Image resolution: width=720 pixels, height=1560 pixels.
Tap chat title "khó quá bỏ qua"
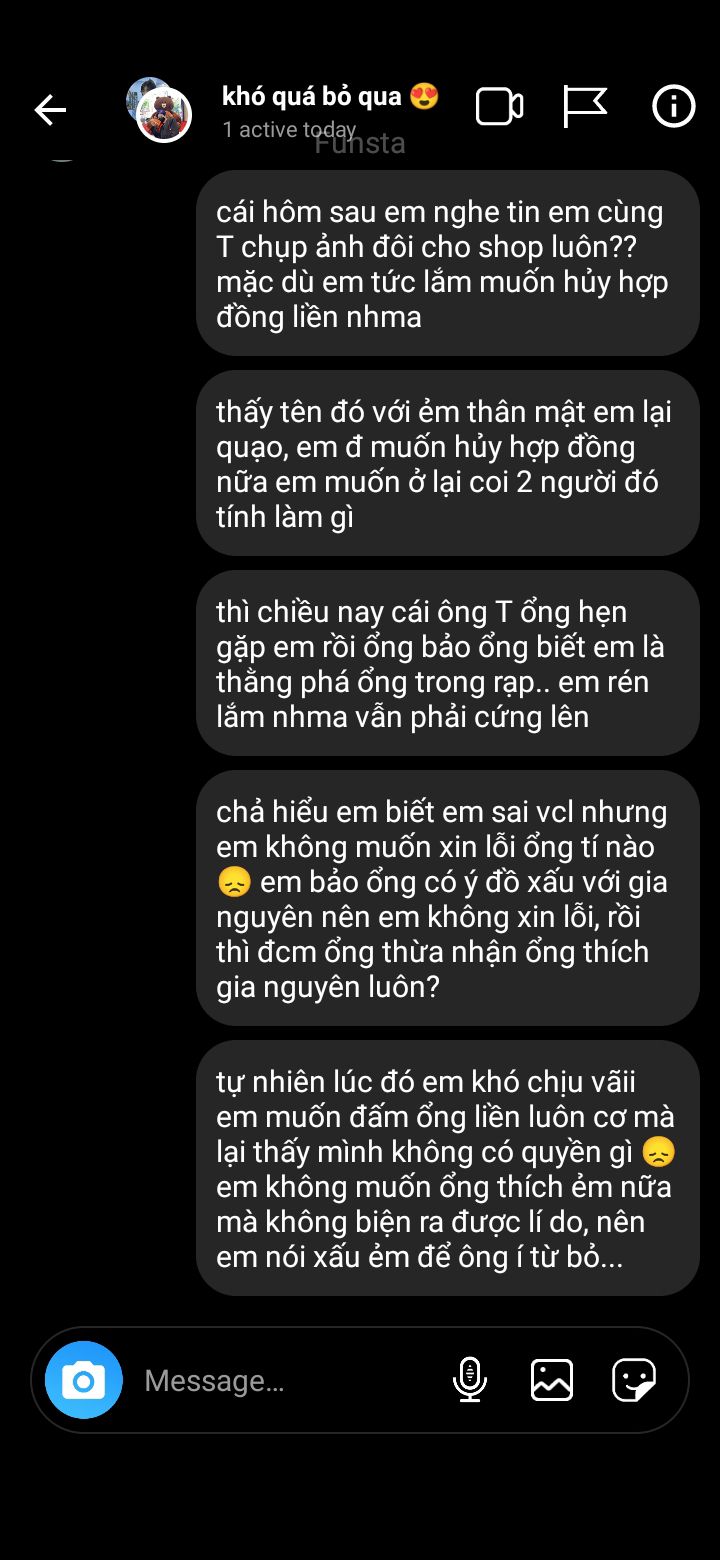312,96
